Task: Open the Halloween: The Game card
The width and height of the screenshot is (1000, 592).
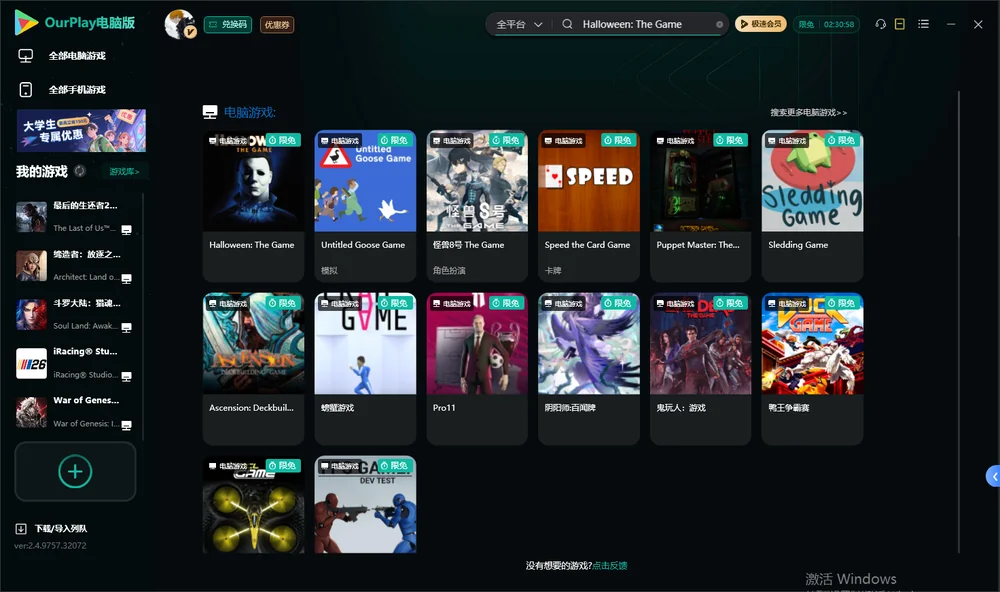Action: [253, 205]
